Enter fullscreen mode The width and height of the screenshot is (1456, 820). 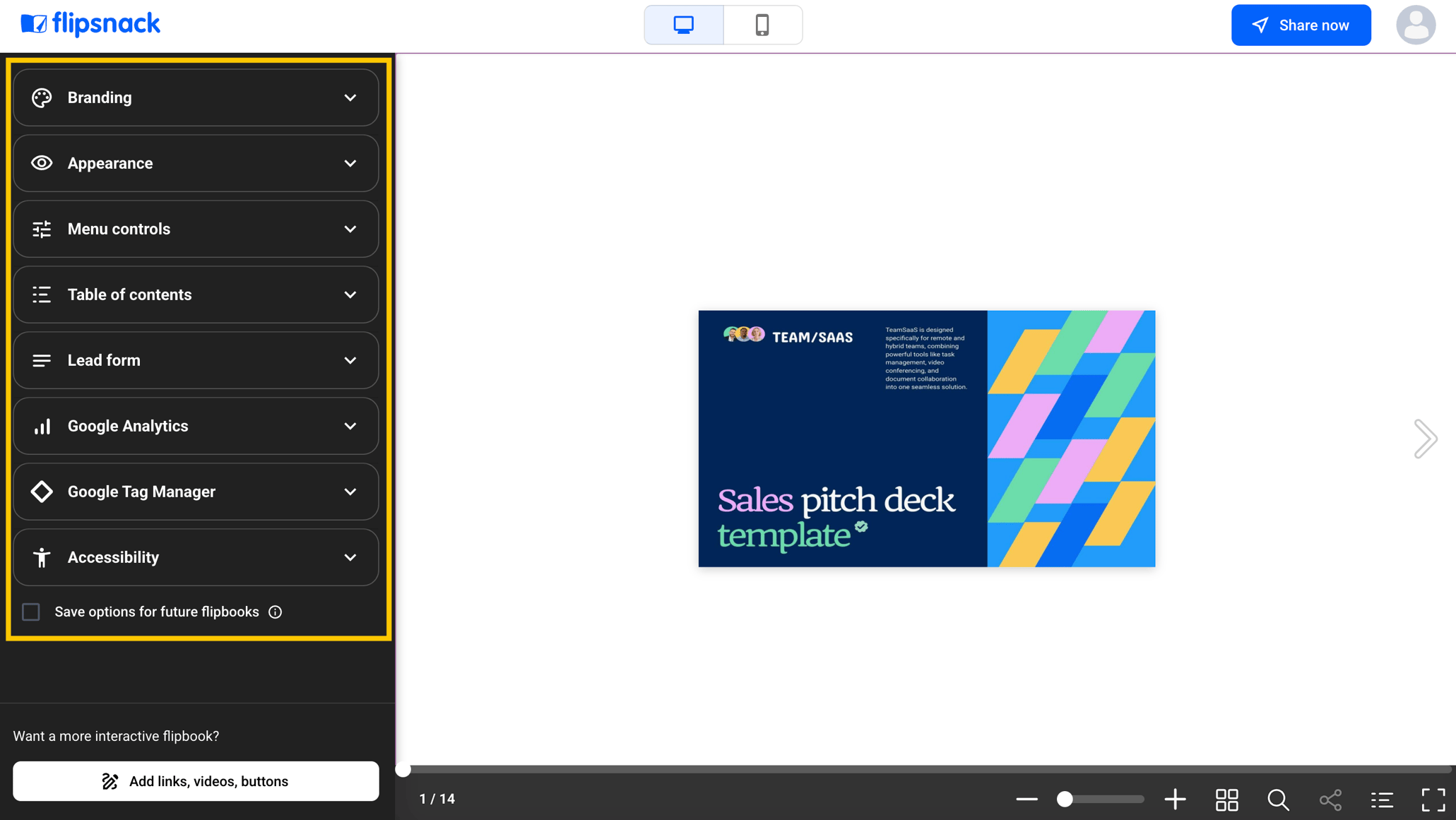click(x=1433, y=799)
